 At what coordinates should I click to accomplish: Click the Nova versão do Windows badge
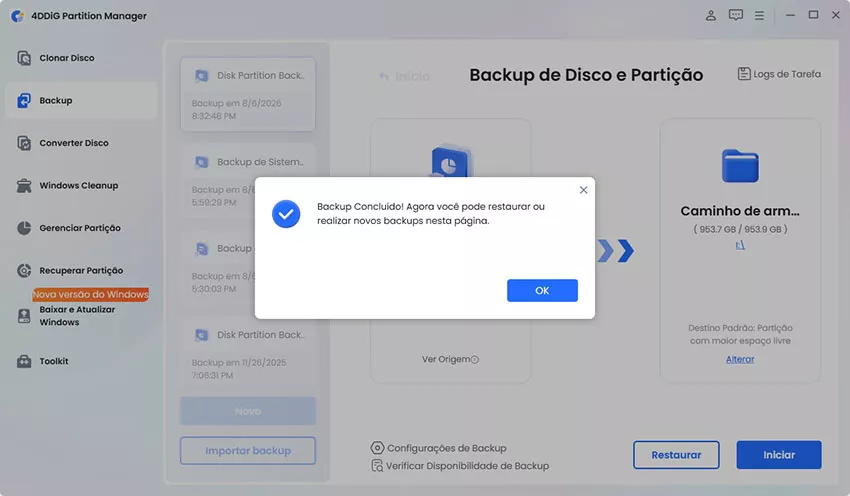tap(91, 294)
